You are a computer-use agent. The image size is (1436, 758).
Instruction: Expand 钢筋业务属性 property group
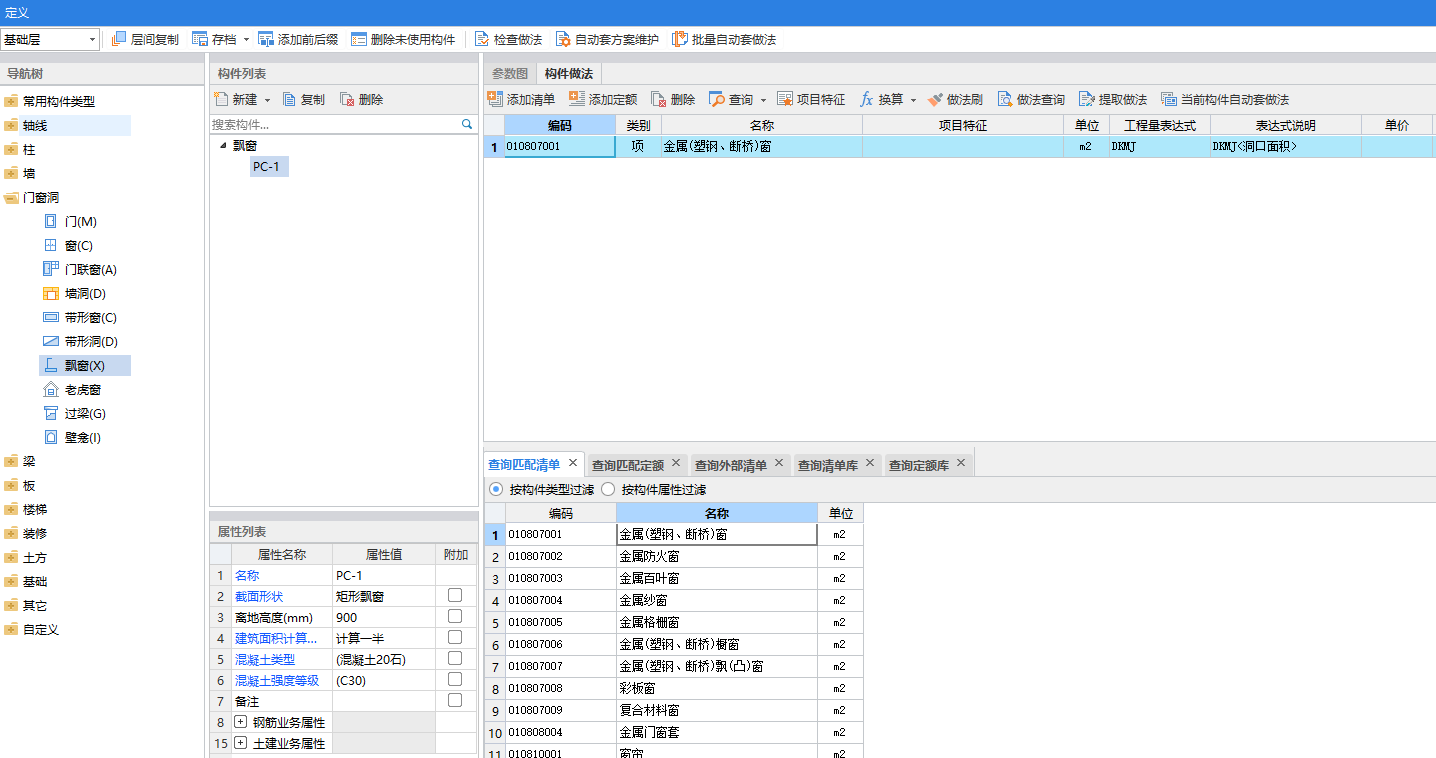(240, 721)
